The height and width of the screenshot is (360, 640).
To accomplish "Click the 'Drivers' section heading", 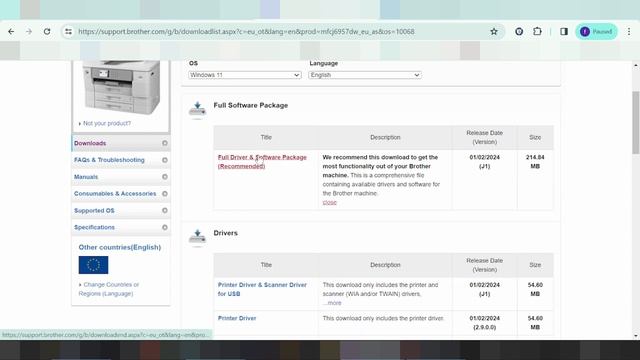I will pos(225,233).
